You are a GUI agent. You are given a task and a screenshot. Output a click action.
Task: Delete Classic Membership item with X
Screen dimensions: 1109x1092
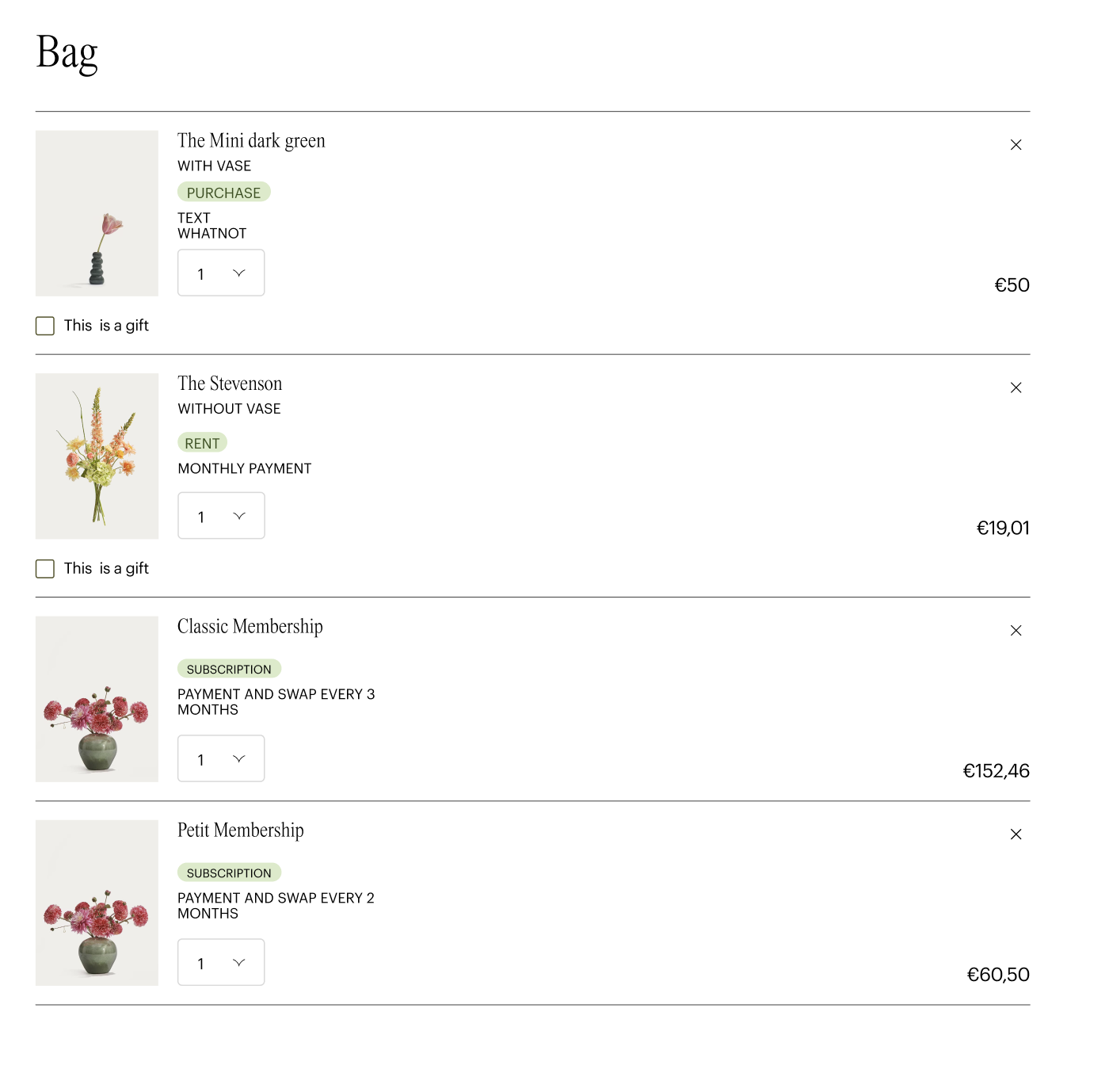coord(1016,631)
